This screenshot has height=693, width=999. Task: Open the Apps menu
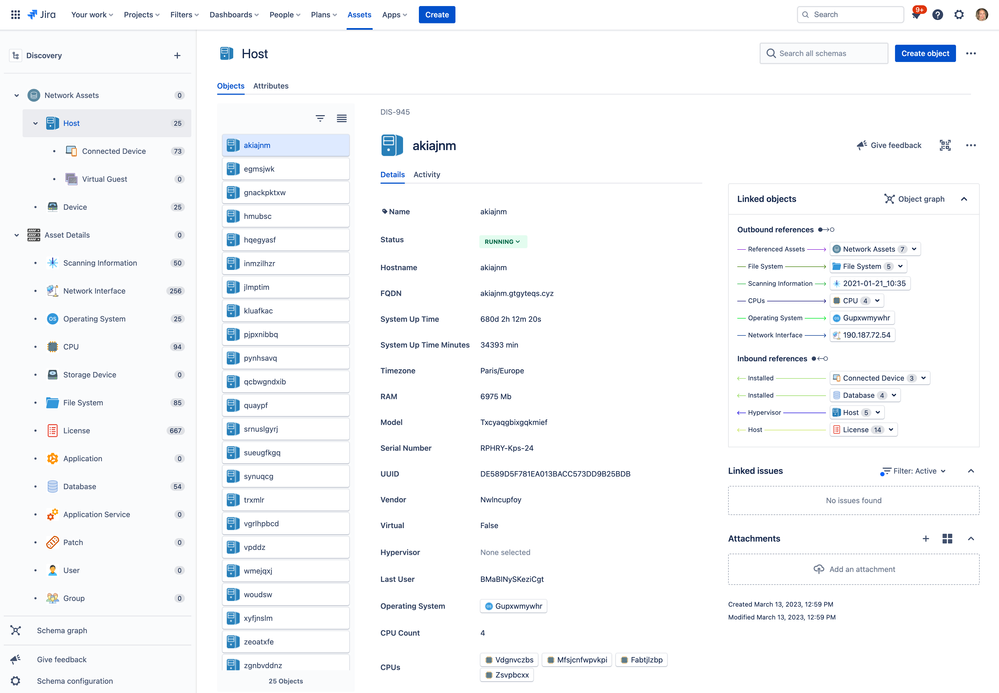point(394,15)
